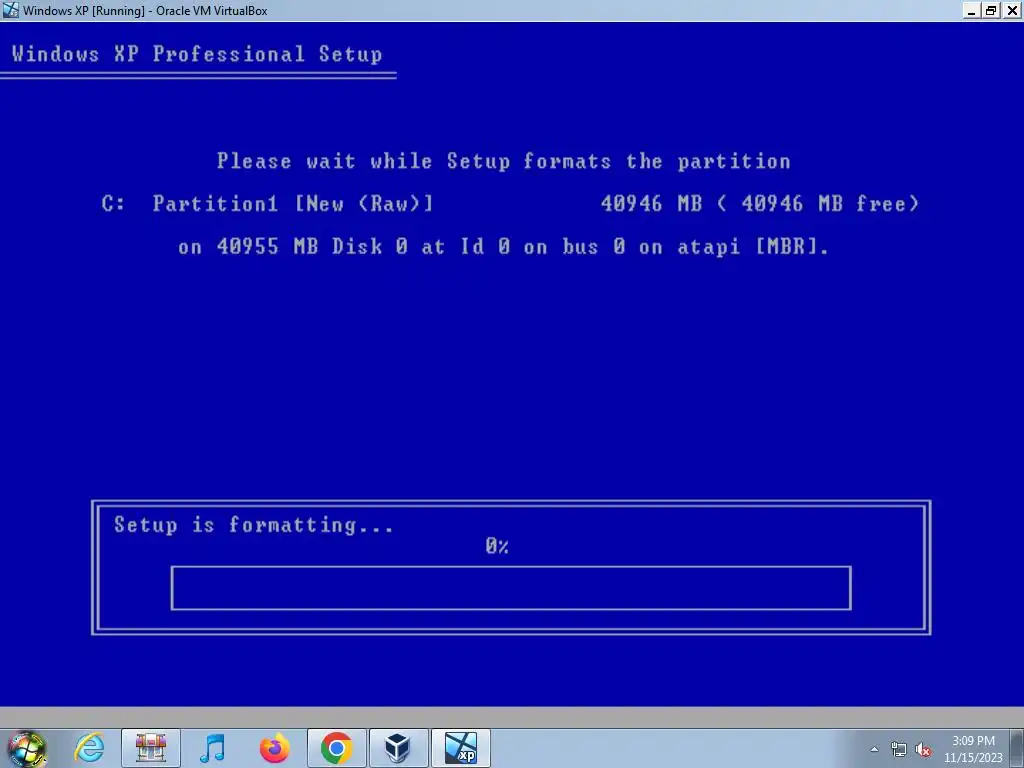The image size is (1024, 768).
Task: Click the Show desktop strip on the taskbar
Action: point(1018,748)
